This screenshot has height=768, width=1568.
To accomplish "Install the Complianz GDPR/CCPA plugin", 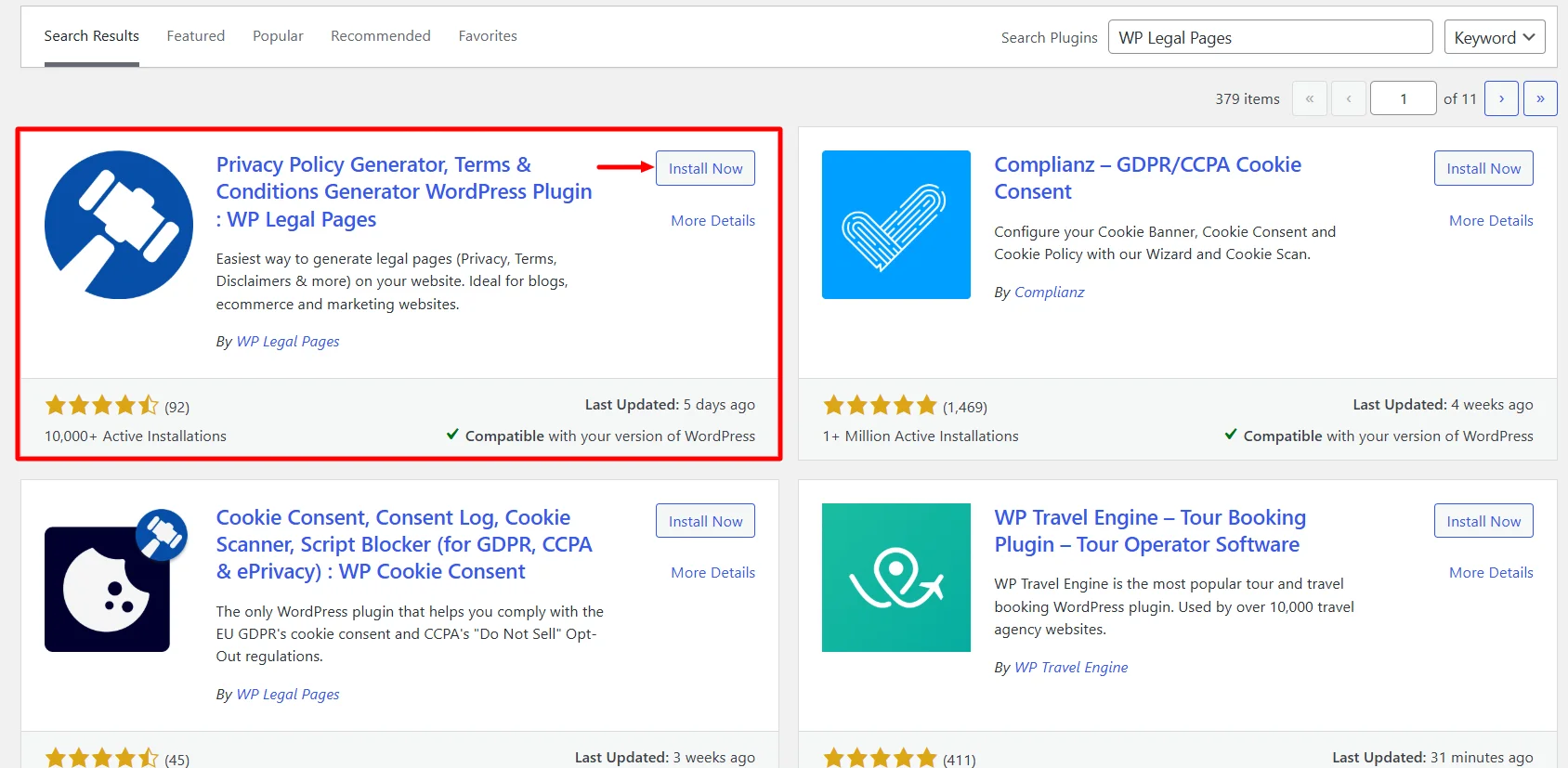I will click(1483, 168).
